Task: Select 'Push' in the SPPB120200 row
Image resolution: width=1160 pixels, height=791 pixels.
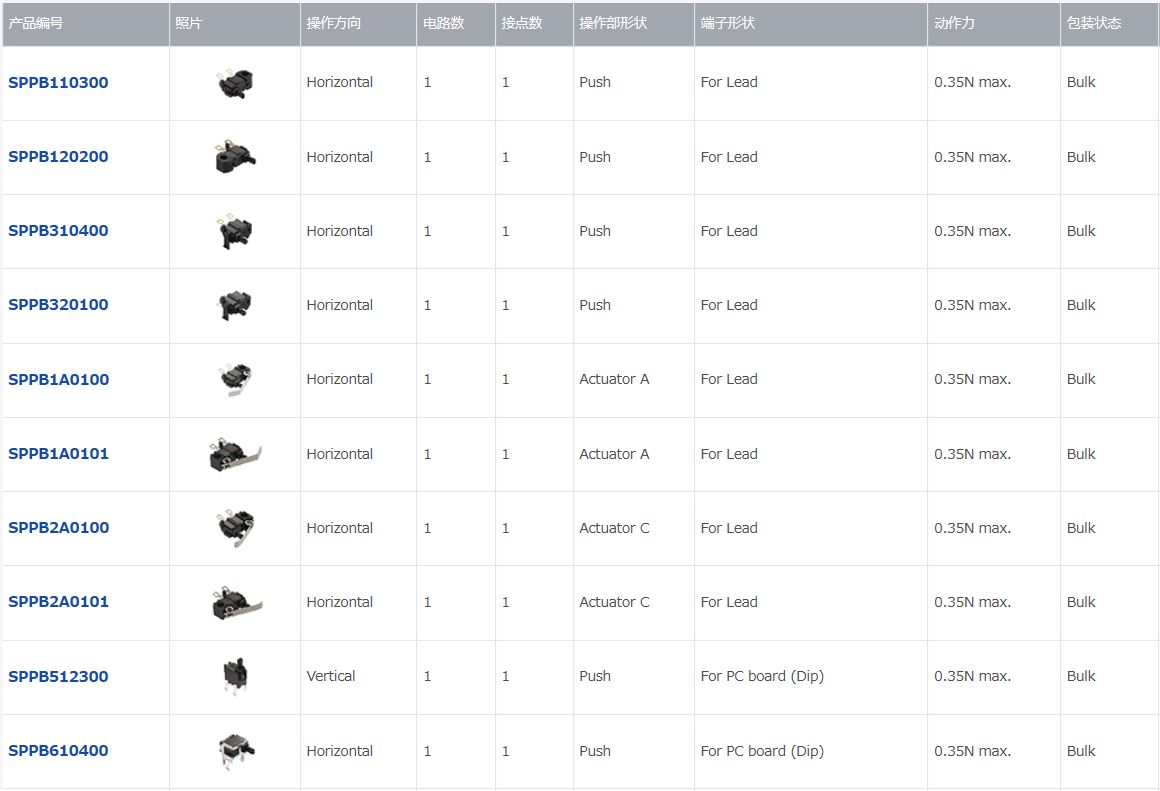Action: 595,157
